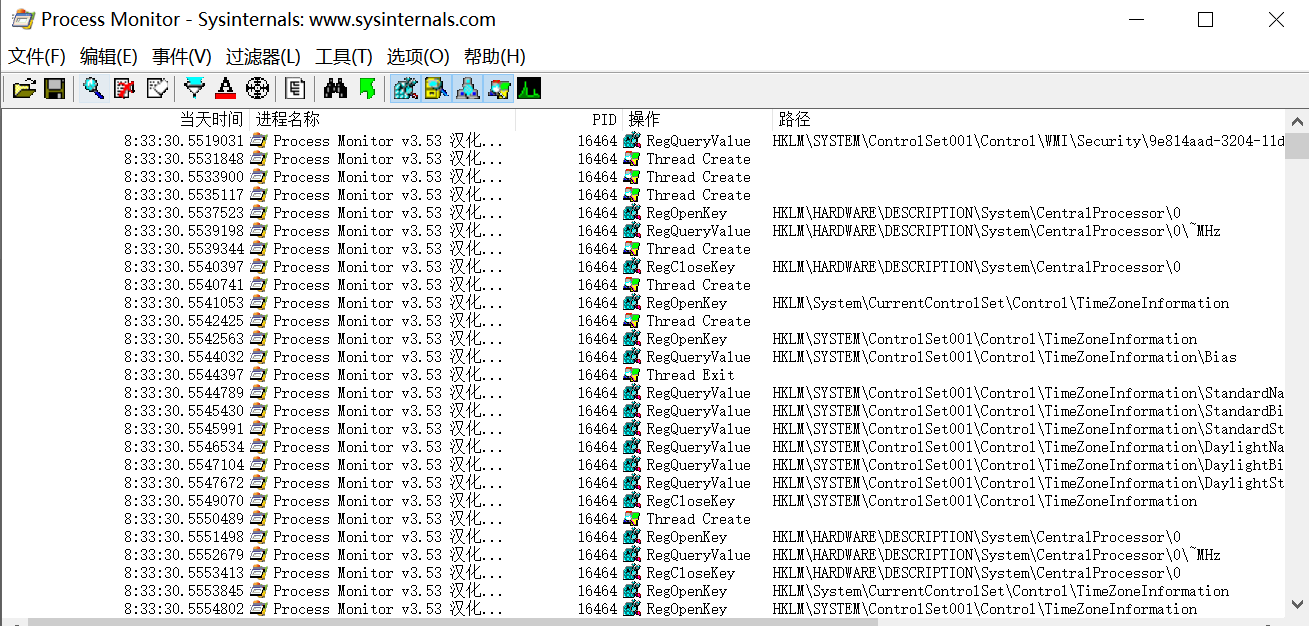Click the 进程名称 column header
1309x626 pixels.
[x=288, y=120]
